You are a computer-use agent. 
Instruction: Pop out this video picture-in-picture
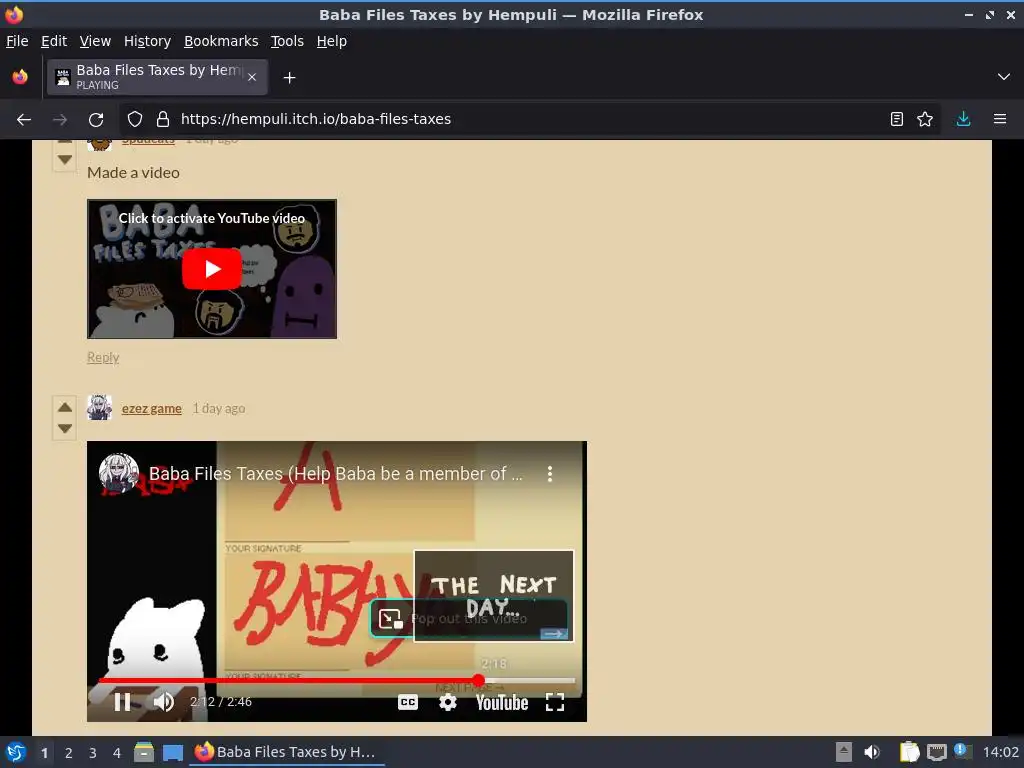(391, 618)
